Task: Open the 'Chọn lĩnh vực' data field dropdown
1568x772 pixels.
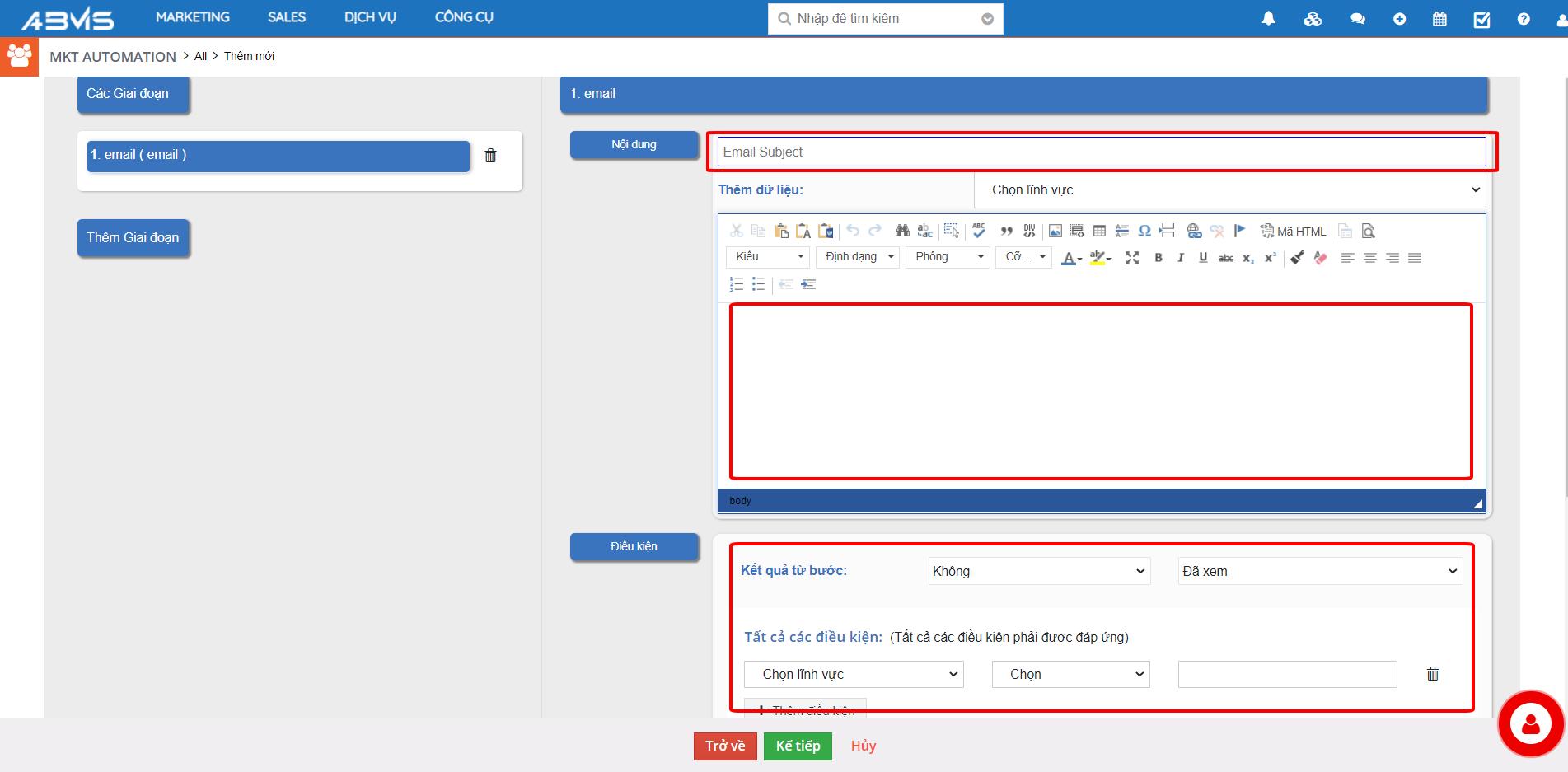Action: tap(1229, 190)
